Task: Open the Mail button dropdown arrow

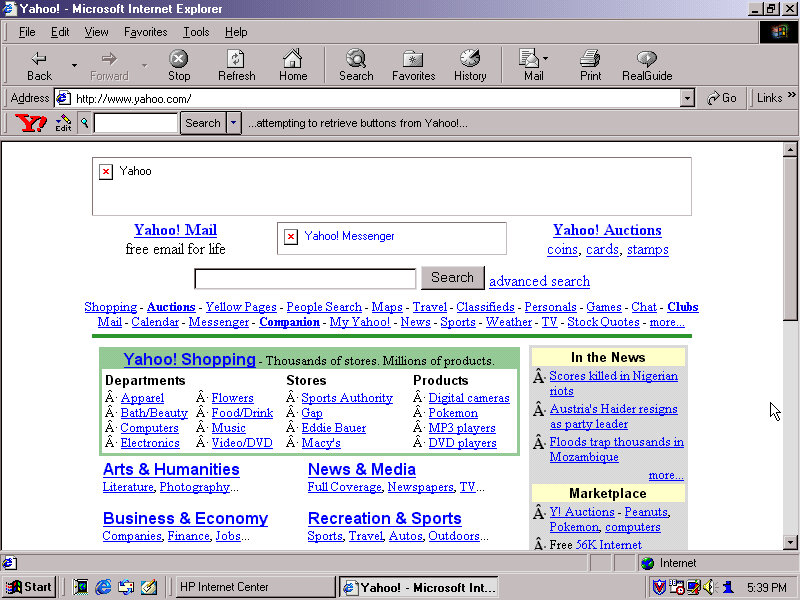Action: pos(546,59)
